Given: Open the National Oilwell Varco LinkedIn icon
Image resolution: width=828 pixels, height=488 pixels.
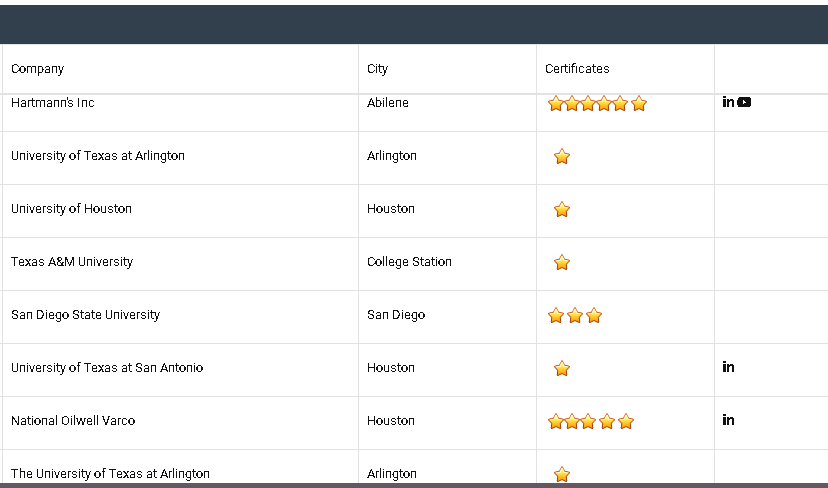Looking at the screenshot, I should click(728, 420).
